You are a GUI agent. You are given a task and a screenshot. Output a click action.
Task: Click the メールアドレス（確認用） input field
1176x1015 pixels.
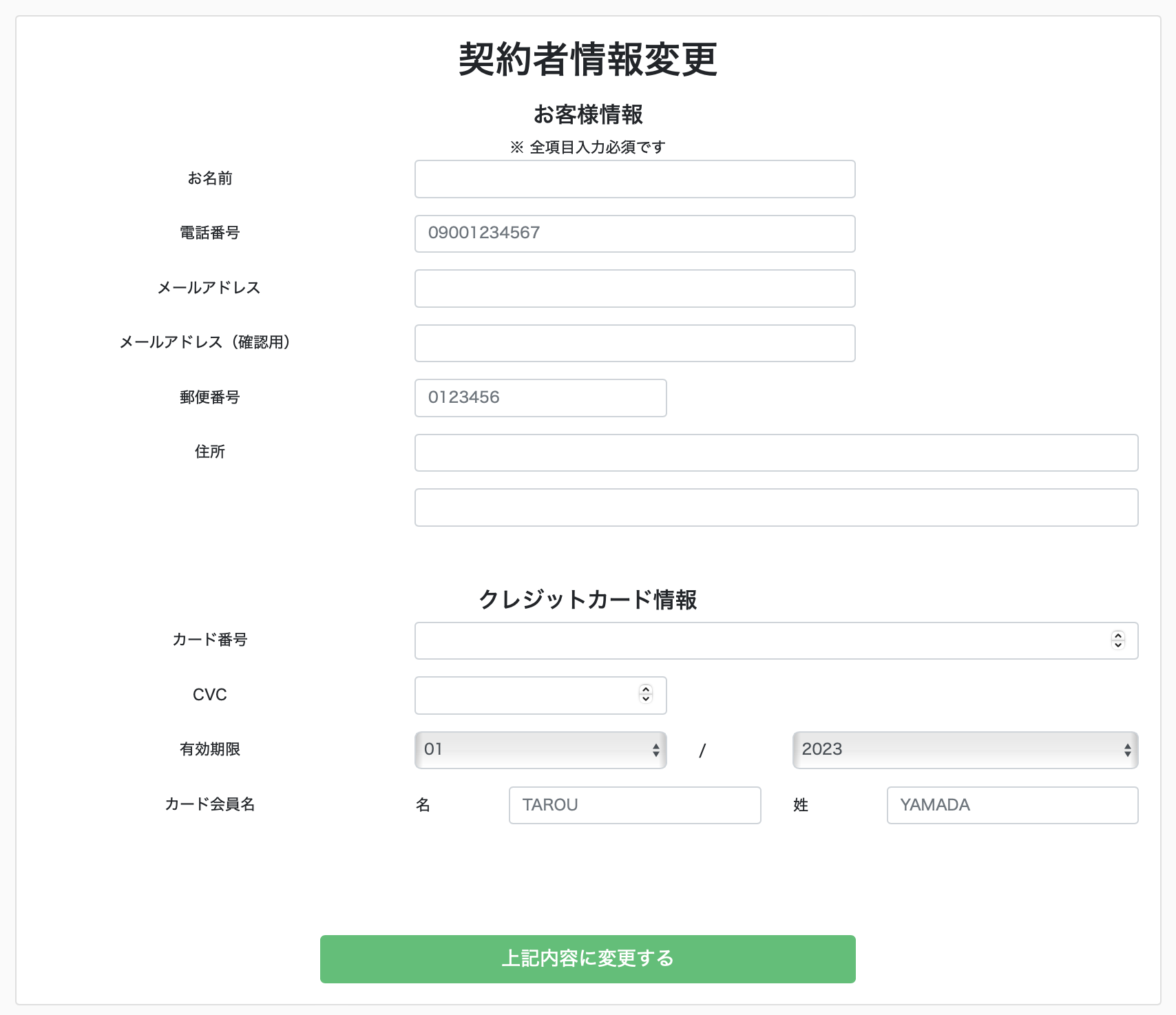[x=634, y=342]
